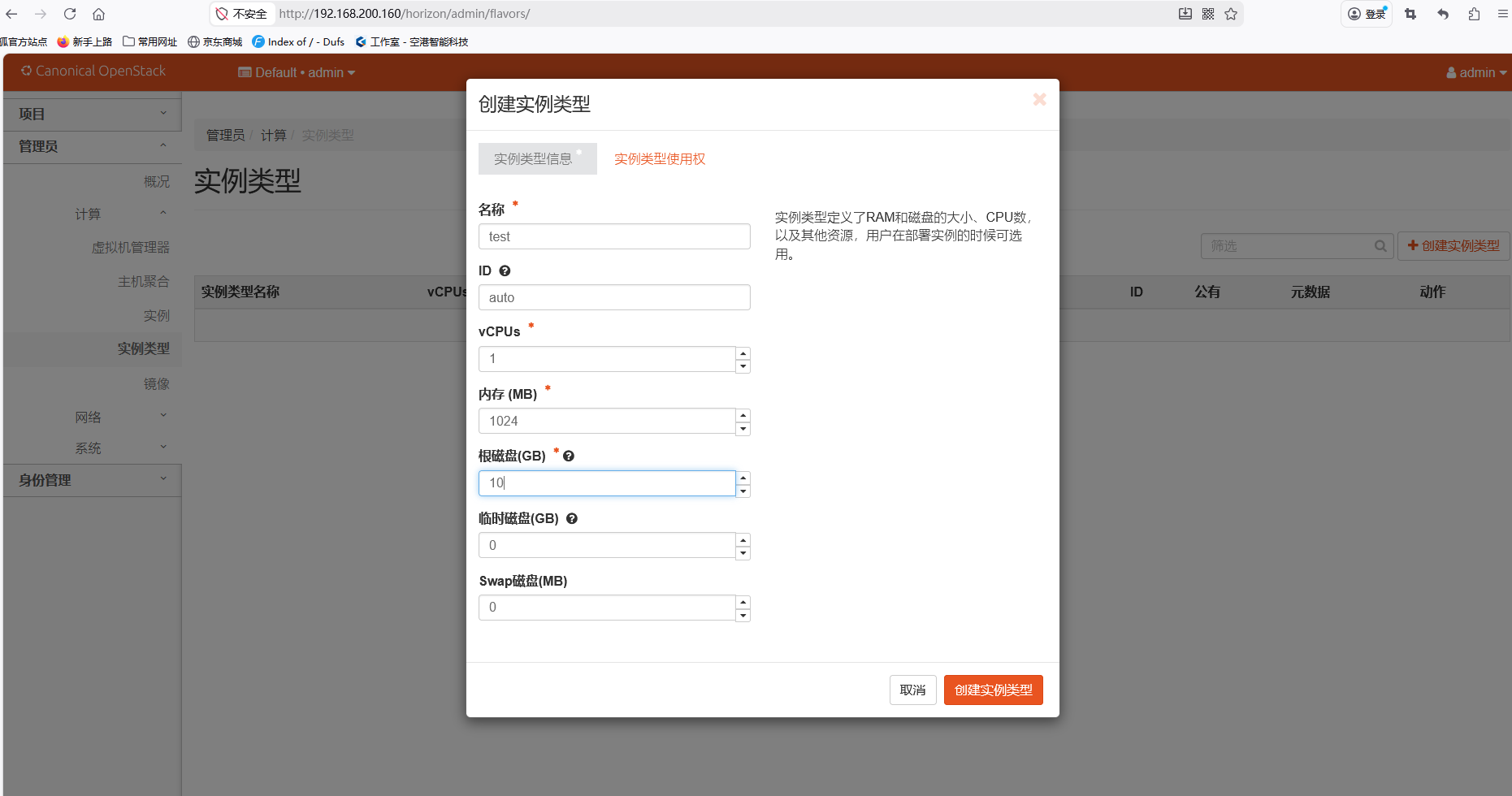Click the screenshot crop icon in the toolbar
The image size is (1512, 796).
tap(1410, 14)
